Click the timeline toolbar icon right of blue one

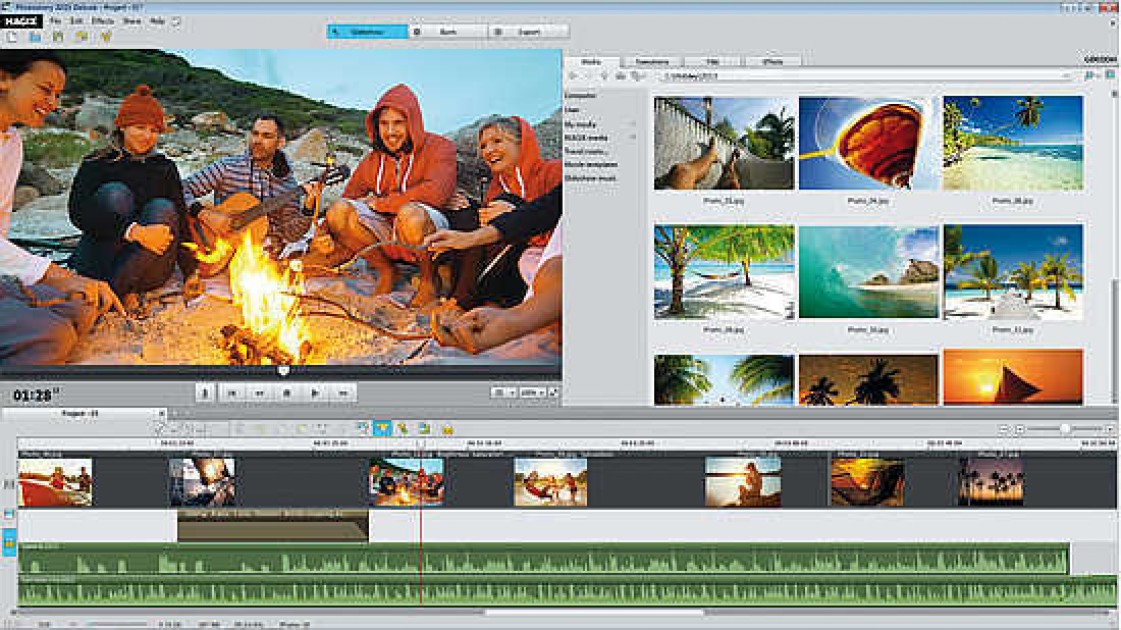pyautogui.click(x=403, y=428)
